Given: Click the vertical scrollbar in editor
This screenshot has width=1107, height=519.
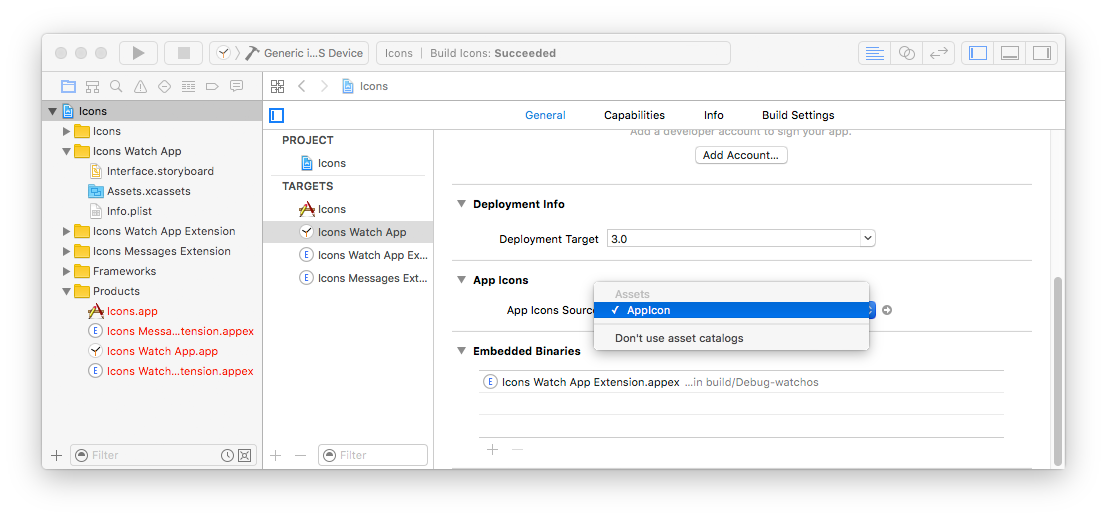Looking at the screenshot, I should tap(1058, 370).
